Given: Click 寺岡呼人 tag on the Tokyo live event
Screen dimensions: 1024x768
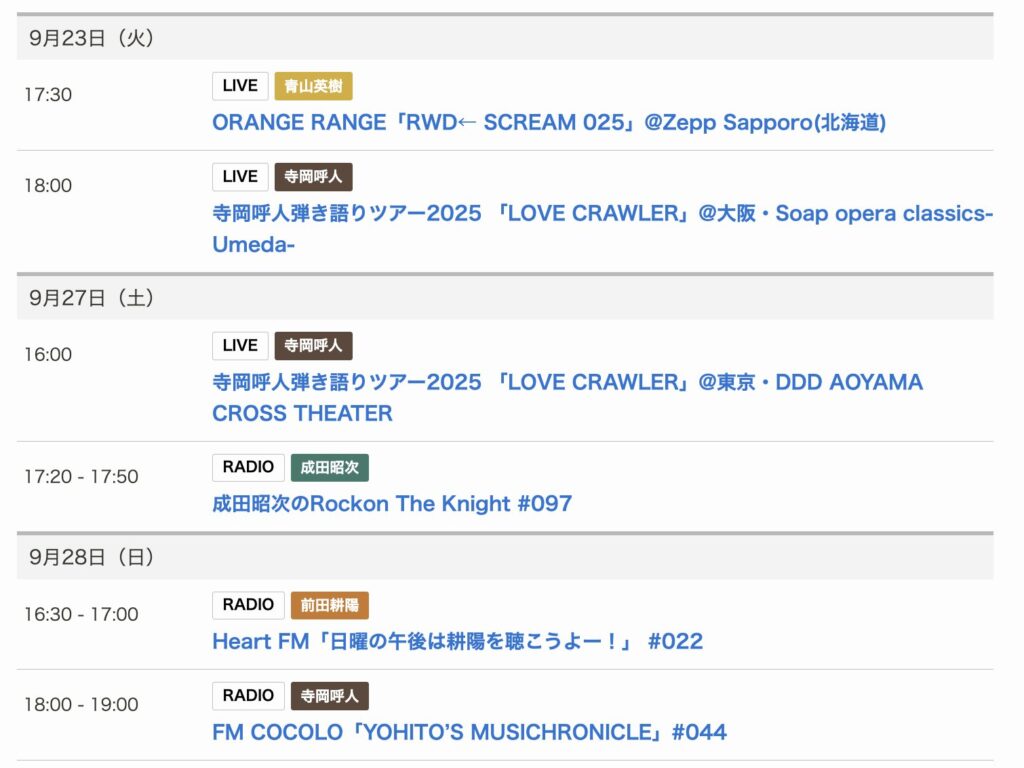Looking at the screenshot, I should [314, 346].
